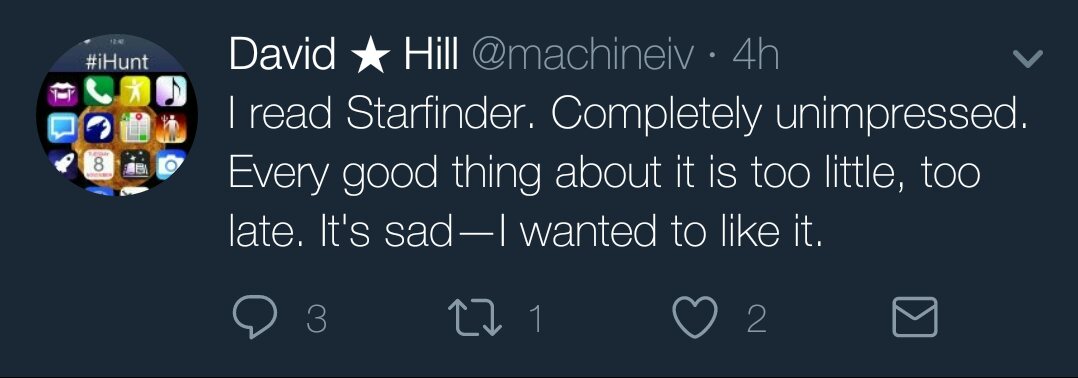This screenshot has width=1078, height=378.
Task: Open David Hill's profile picture
Action: (116, 114)
